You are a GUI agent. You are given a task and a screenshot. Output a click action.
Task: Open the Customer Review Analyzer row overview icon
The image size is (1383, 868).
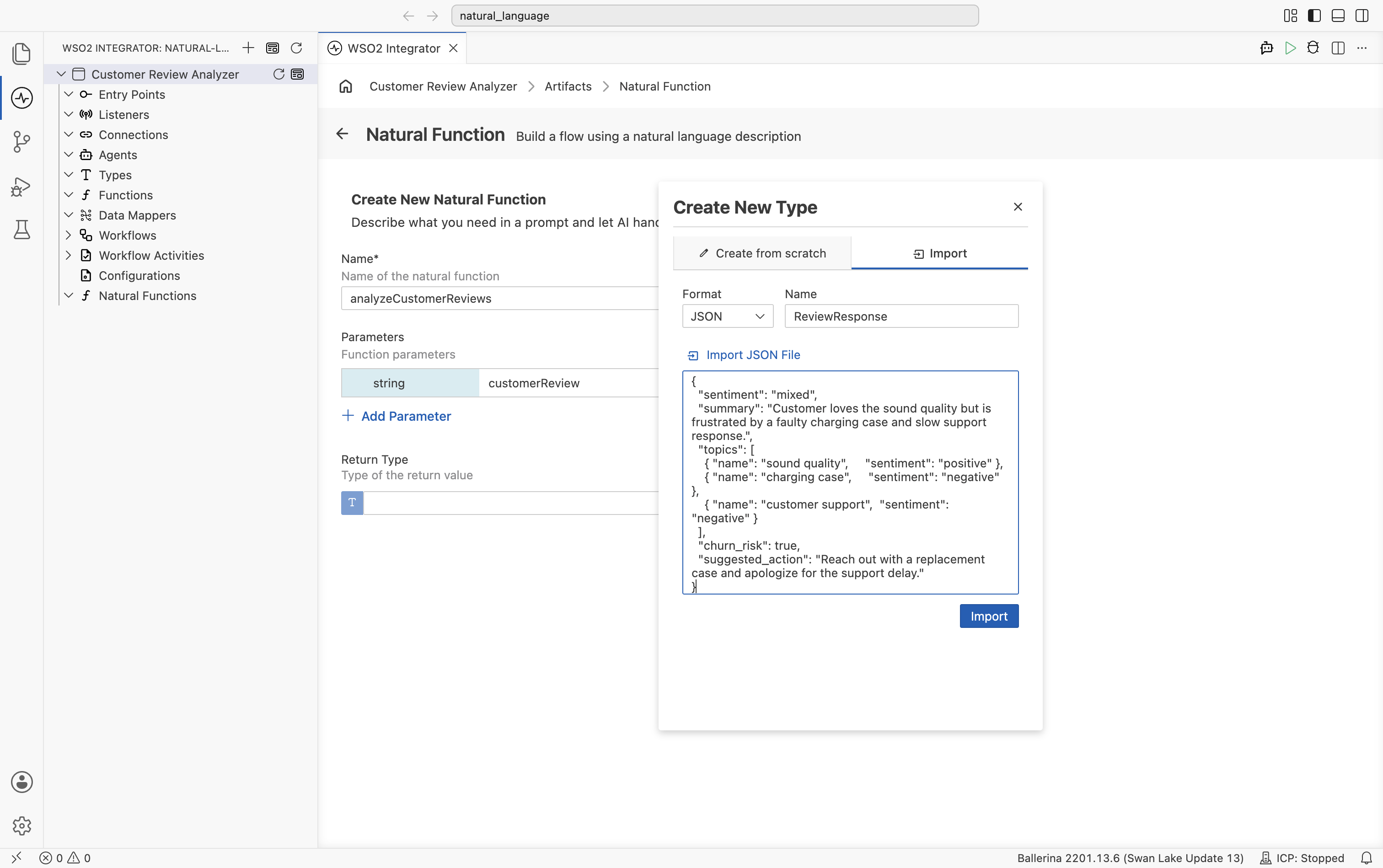[297, 74]
